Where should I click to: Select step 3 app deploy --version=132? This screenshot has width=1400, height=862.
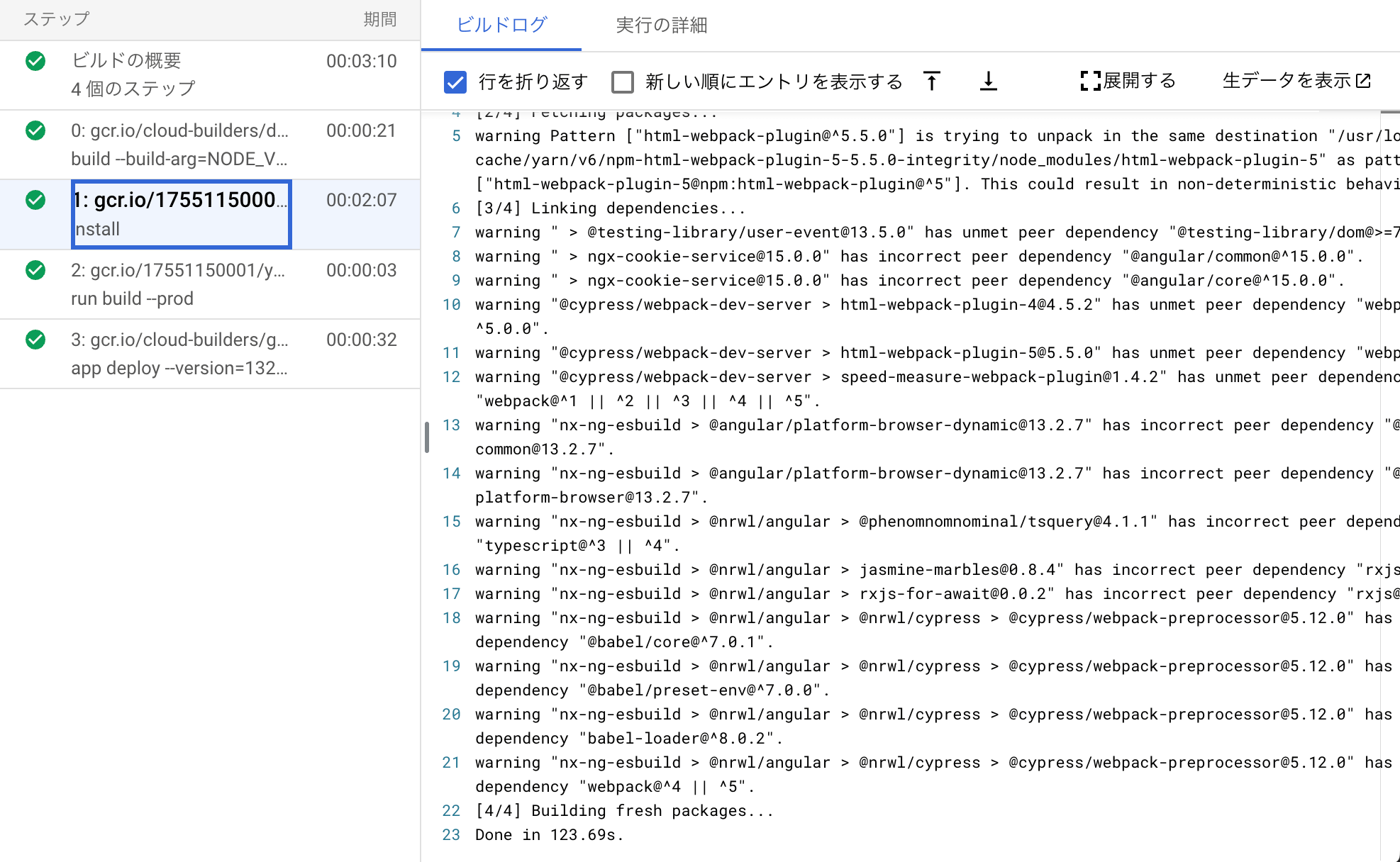[179, 353]
